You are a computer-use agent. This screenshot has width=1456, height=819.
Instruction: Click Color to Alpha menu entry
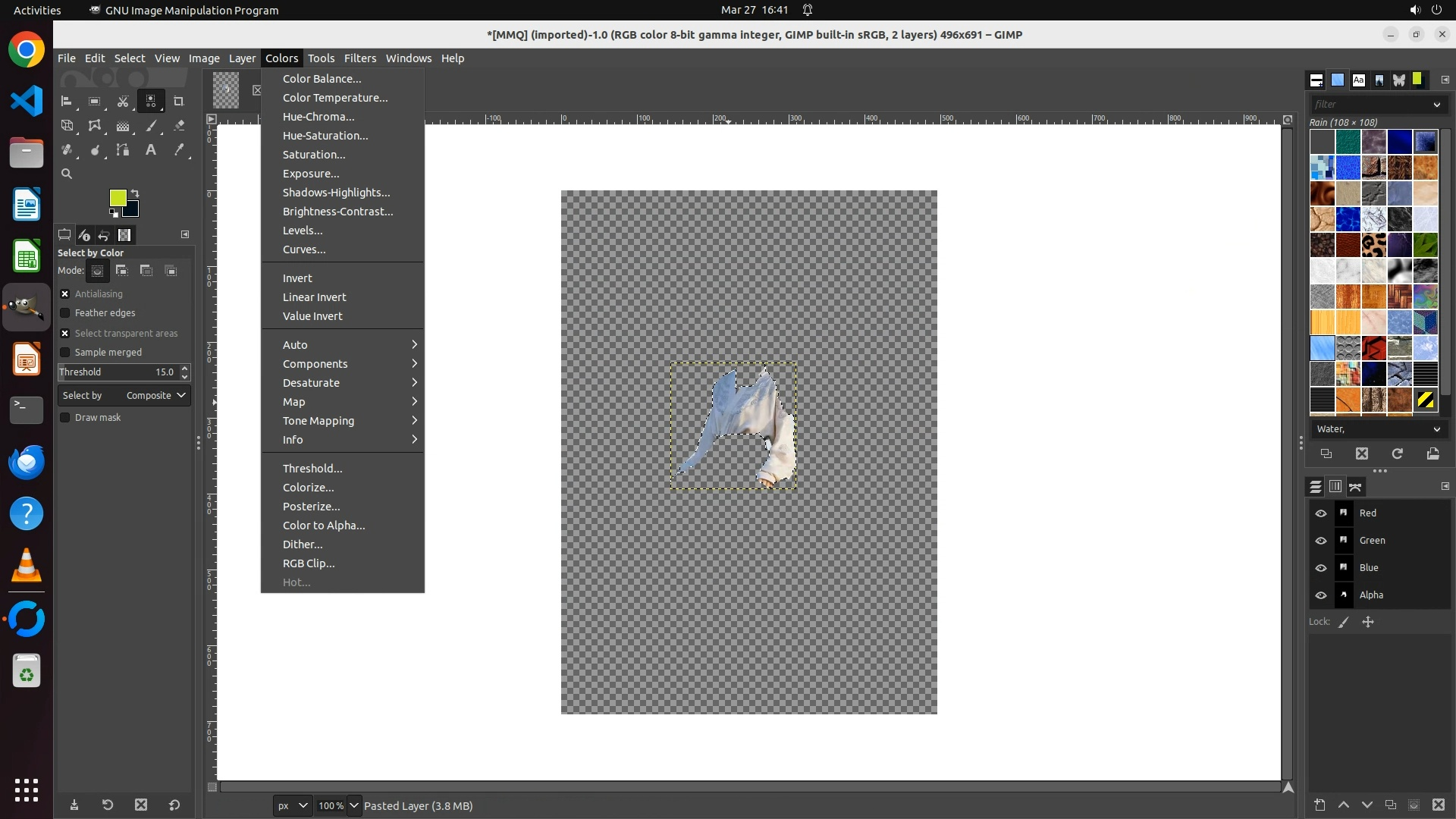(324, 526)
